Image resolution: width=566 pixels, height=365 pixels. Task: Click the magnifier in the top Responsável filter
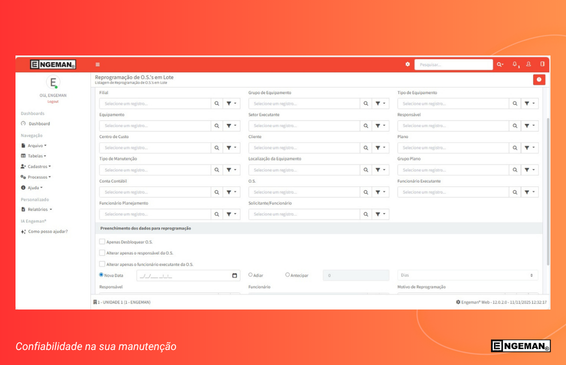[515, 126]
